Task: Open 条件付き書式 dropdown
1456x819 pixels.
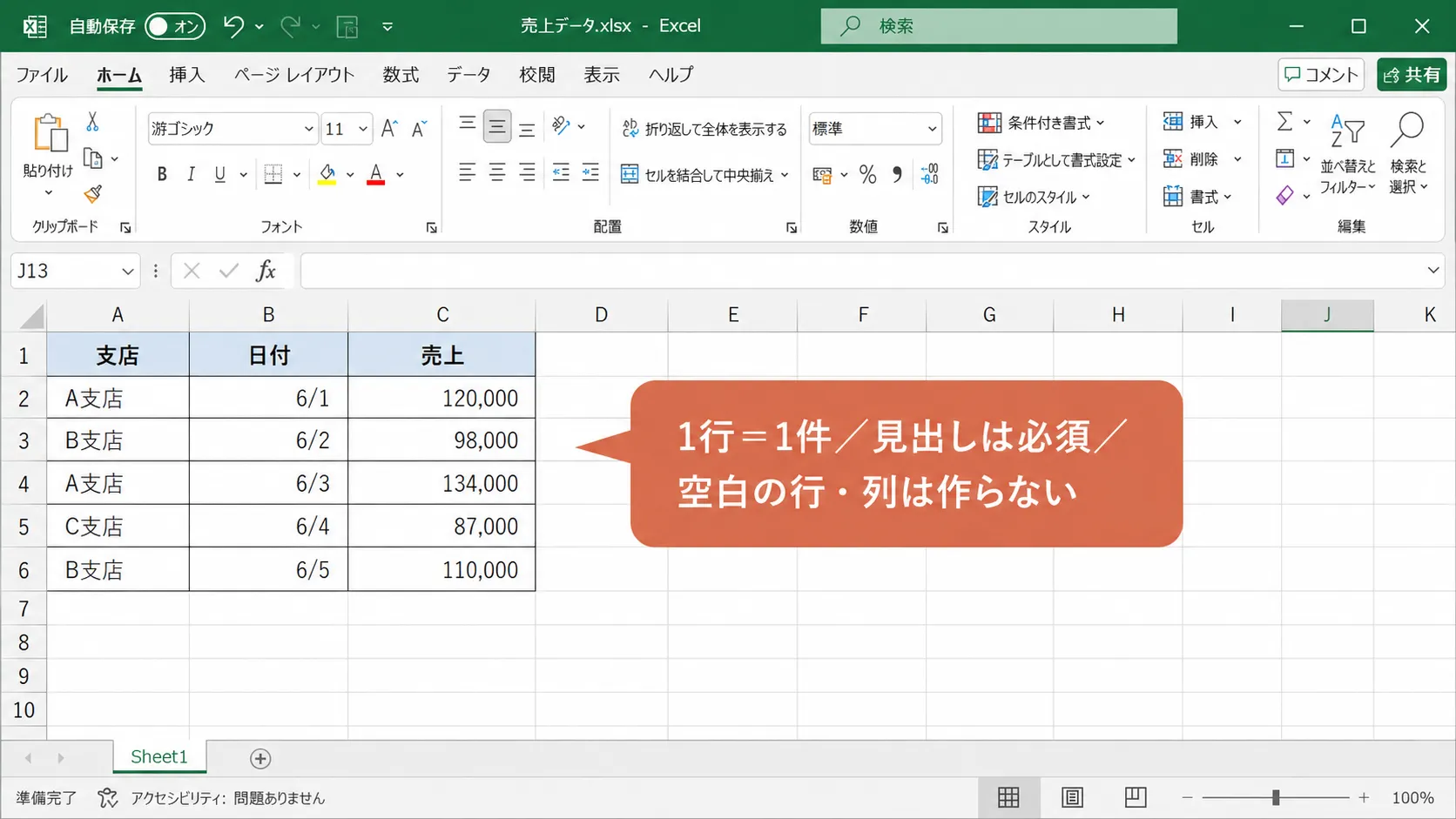Action: (x=1041, y=123)
